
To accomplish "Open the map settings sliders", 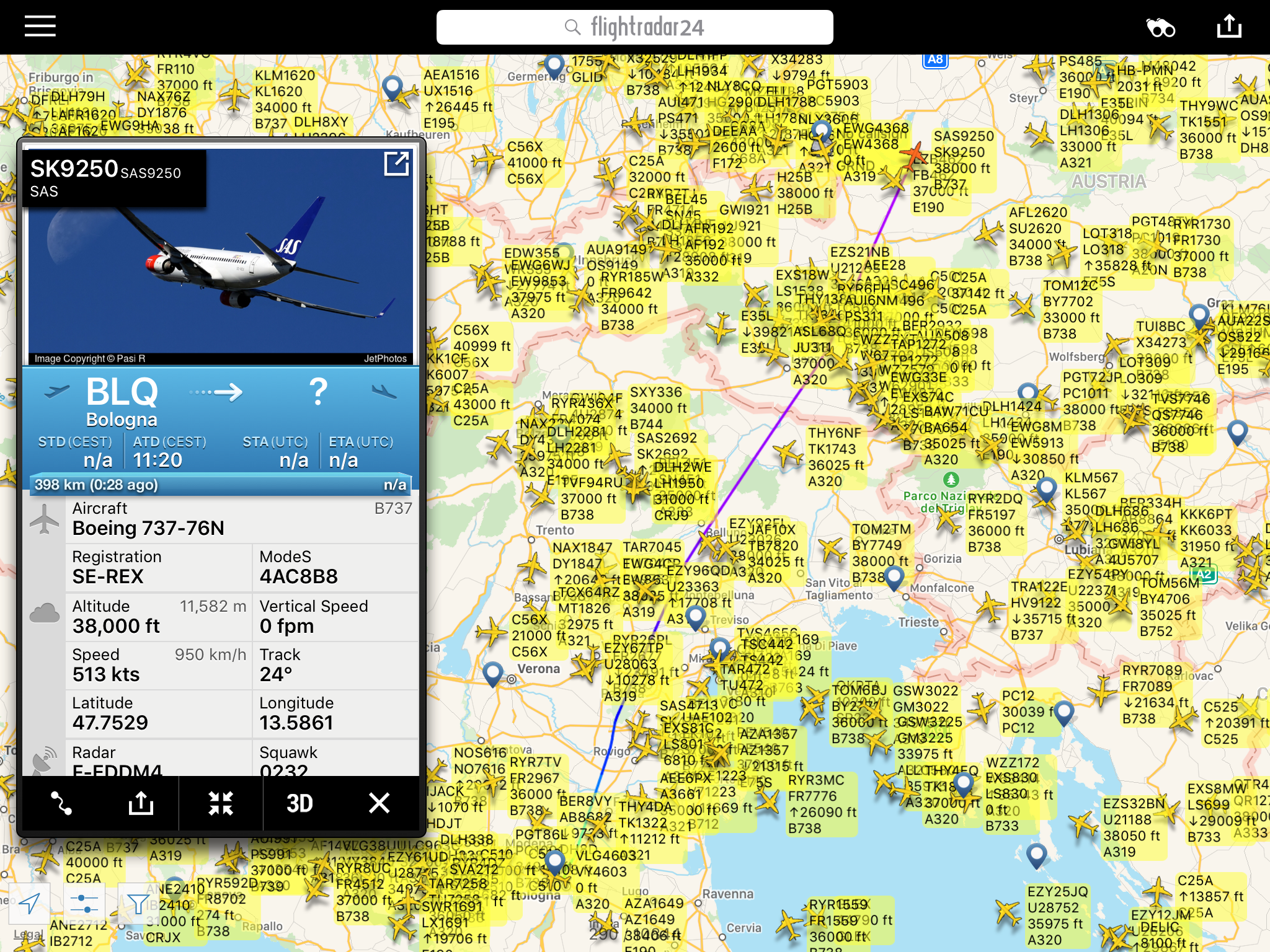I will pyautogui.click(x=84, y=904).
